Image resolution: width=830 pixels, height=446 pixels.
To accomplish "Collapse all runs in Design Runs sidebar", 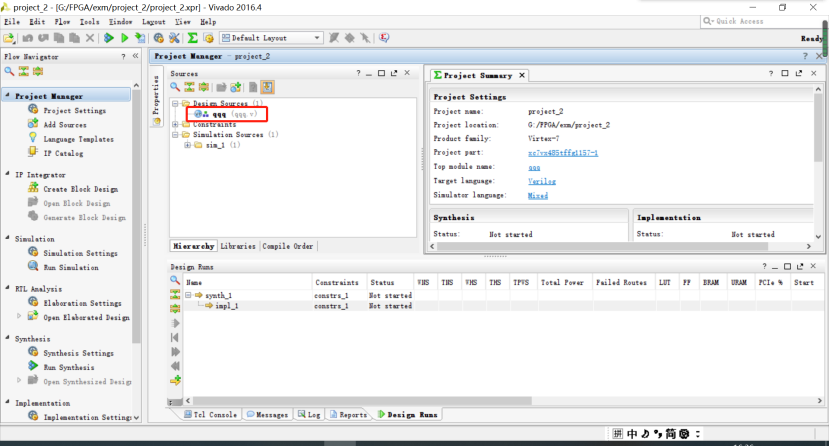I will point(175,294).
